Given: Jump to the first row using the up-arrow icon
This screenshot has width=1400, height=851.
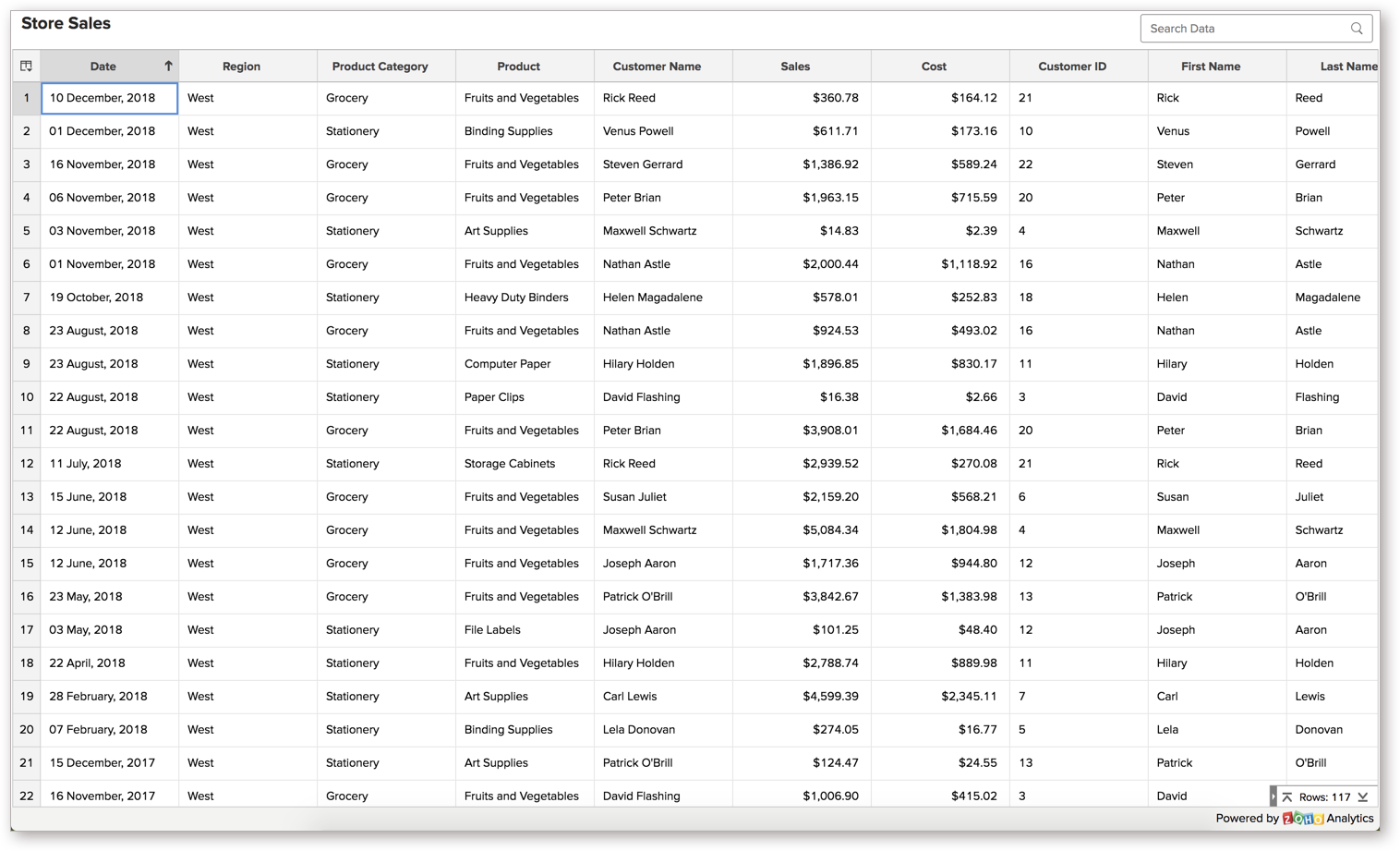Looking at the screenshot, I should (1287, 796).
